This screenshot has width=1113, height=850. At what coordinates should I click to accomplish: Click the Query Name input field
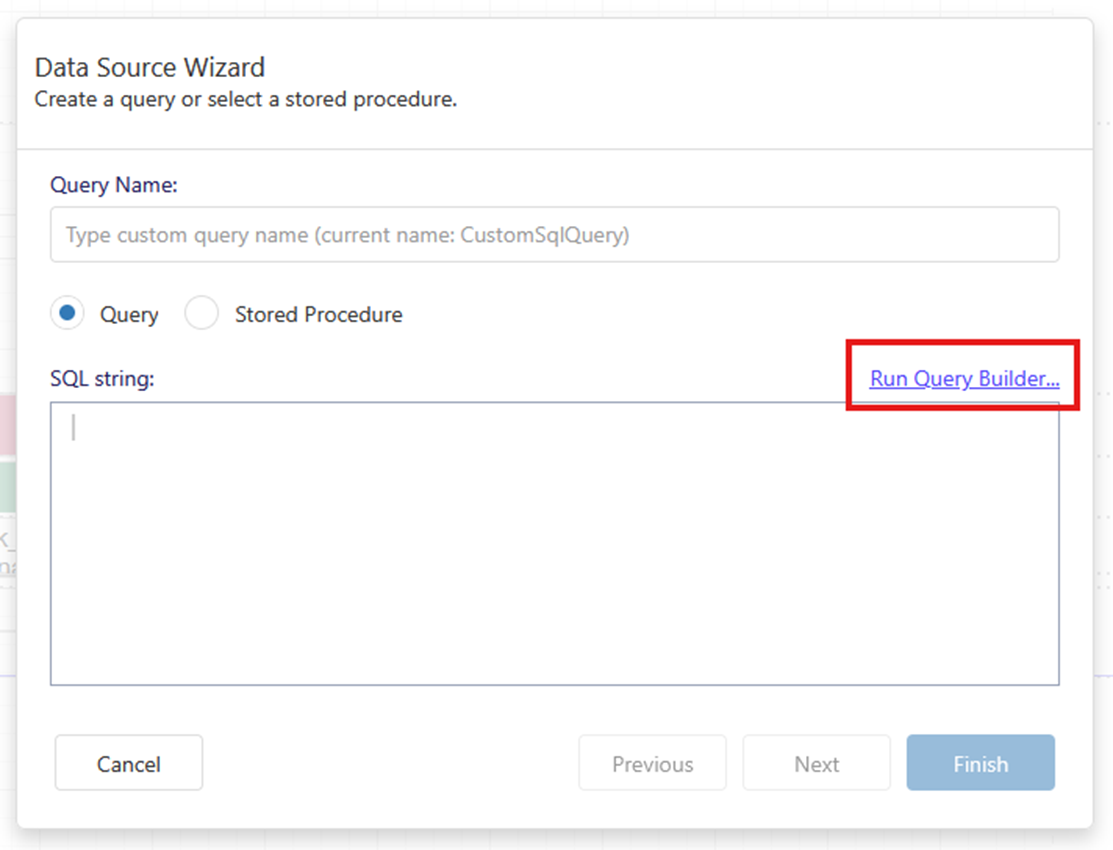[554, 235]
